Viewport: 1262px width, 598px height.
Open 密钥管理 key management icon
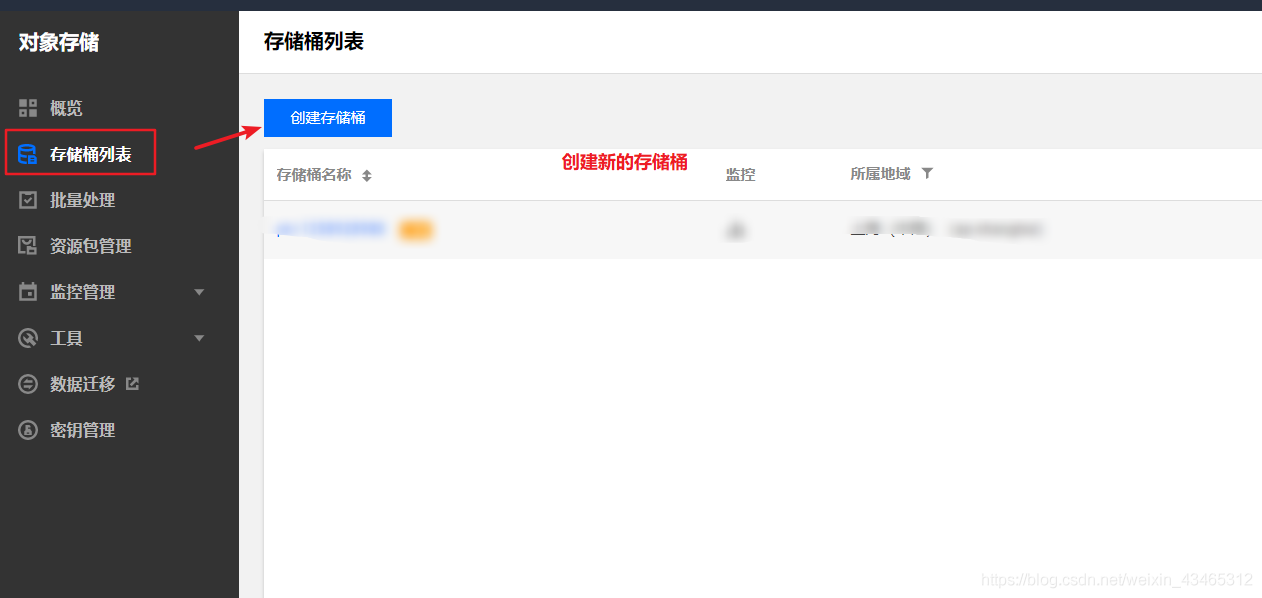(28, 430)
